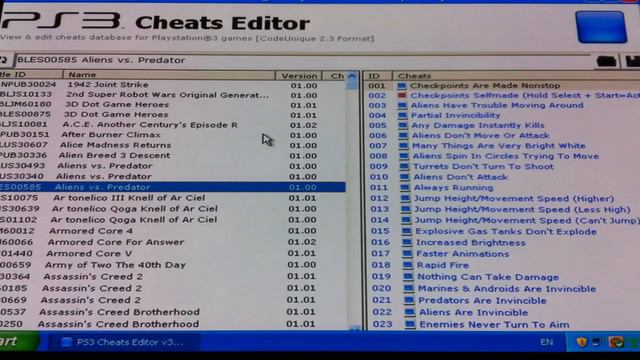Click the icon for Jump Height/Movement Speed (Less High)
Viewport: 640px width, 360px height.
(406, 209)
